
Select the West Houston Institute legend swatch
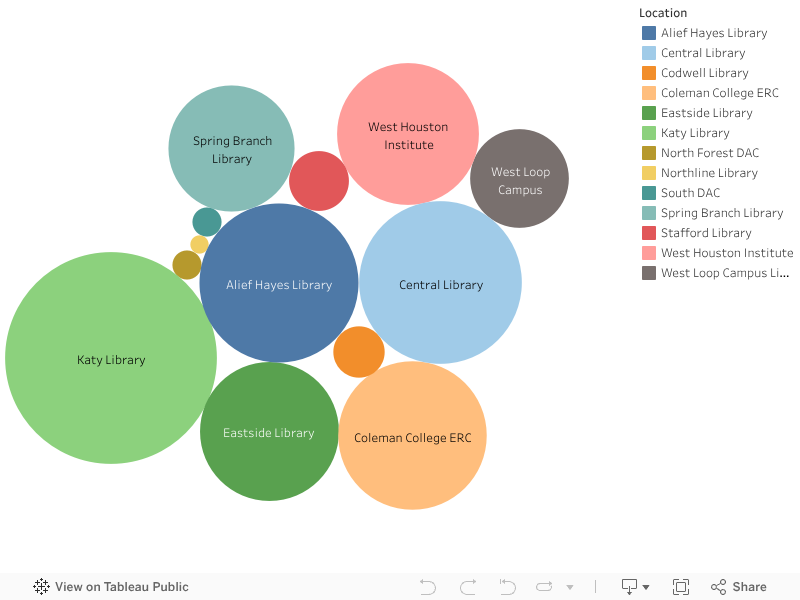coord(648,253)
